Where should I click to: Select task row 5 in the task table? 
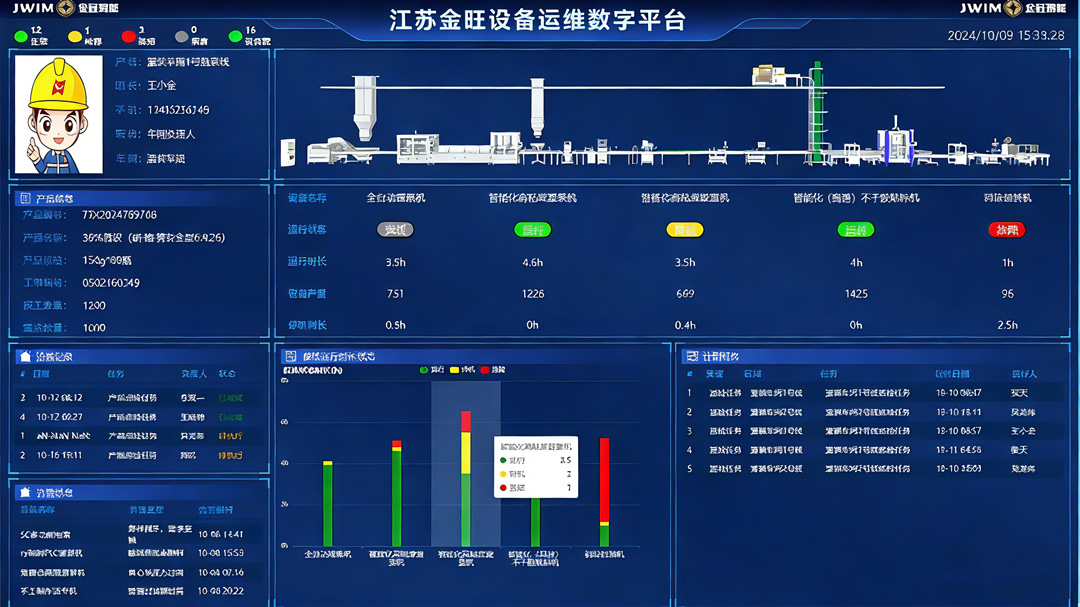click(x=860, y=468)
